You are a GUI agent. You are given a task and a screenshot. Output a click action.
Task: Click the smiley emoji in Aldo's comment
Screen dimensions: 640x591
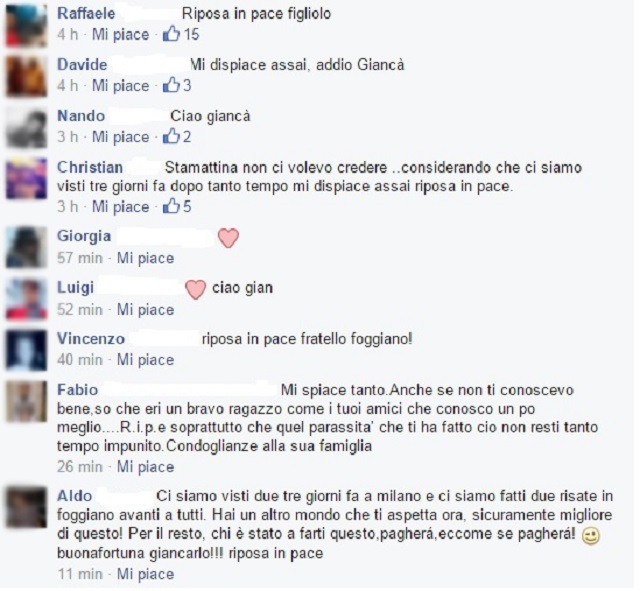590,536
